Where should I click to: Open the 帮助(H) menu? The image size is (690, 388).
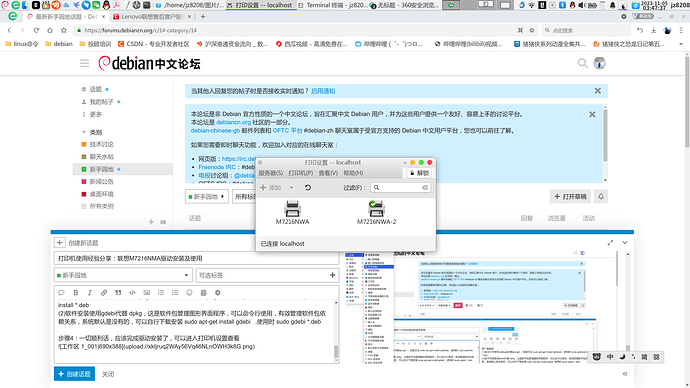(x=353, y=173)
